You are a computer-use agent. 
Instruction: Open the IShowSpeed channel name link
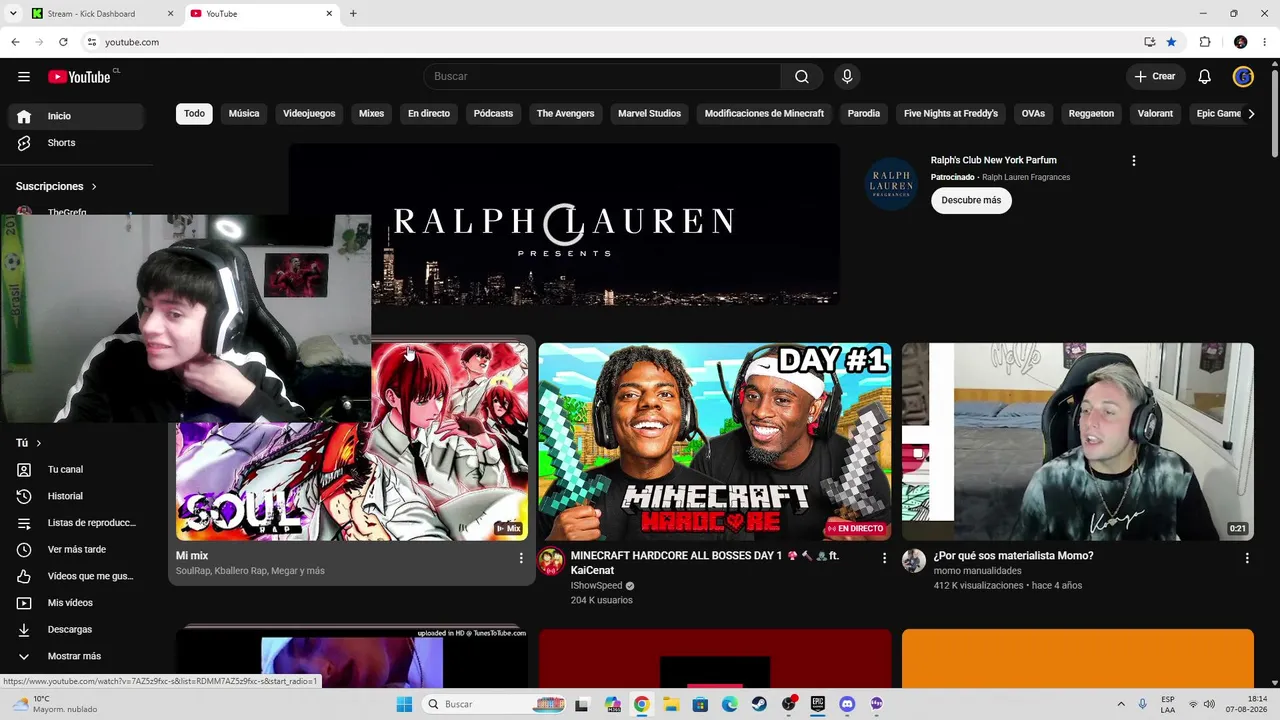point(597,586)
